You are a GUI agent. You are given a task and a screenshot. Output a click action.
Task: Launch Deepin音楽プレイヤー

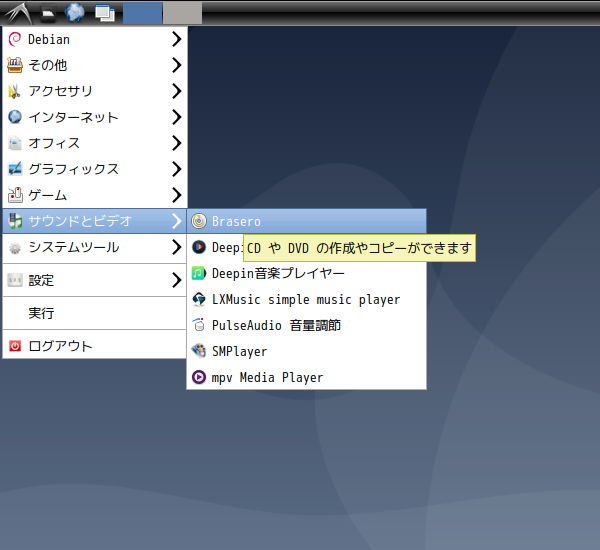[307, 273]
